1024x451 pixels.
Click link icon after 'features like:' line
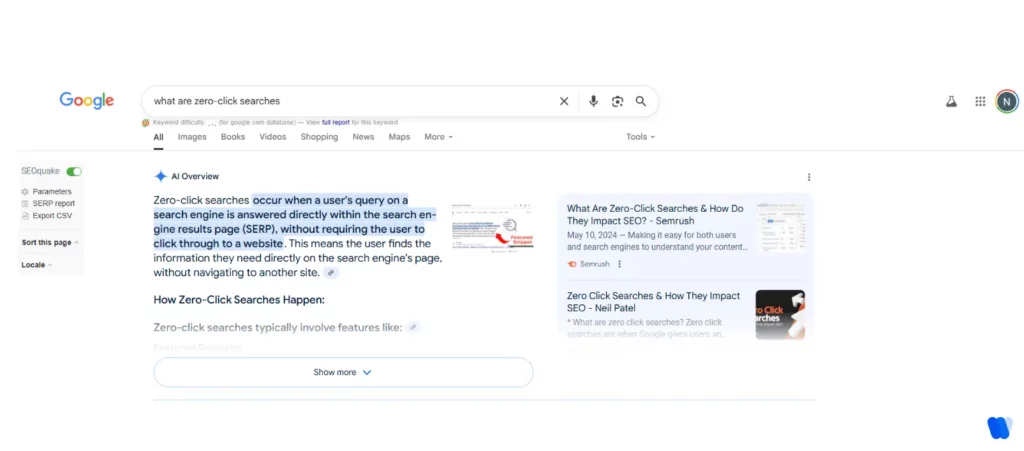(413, 327)
